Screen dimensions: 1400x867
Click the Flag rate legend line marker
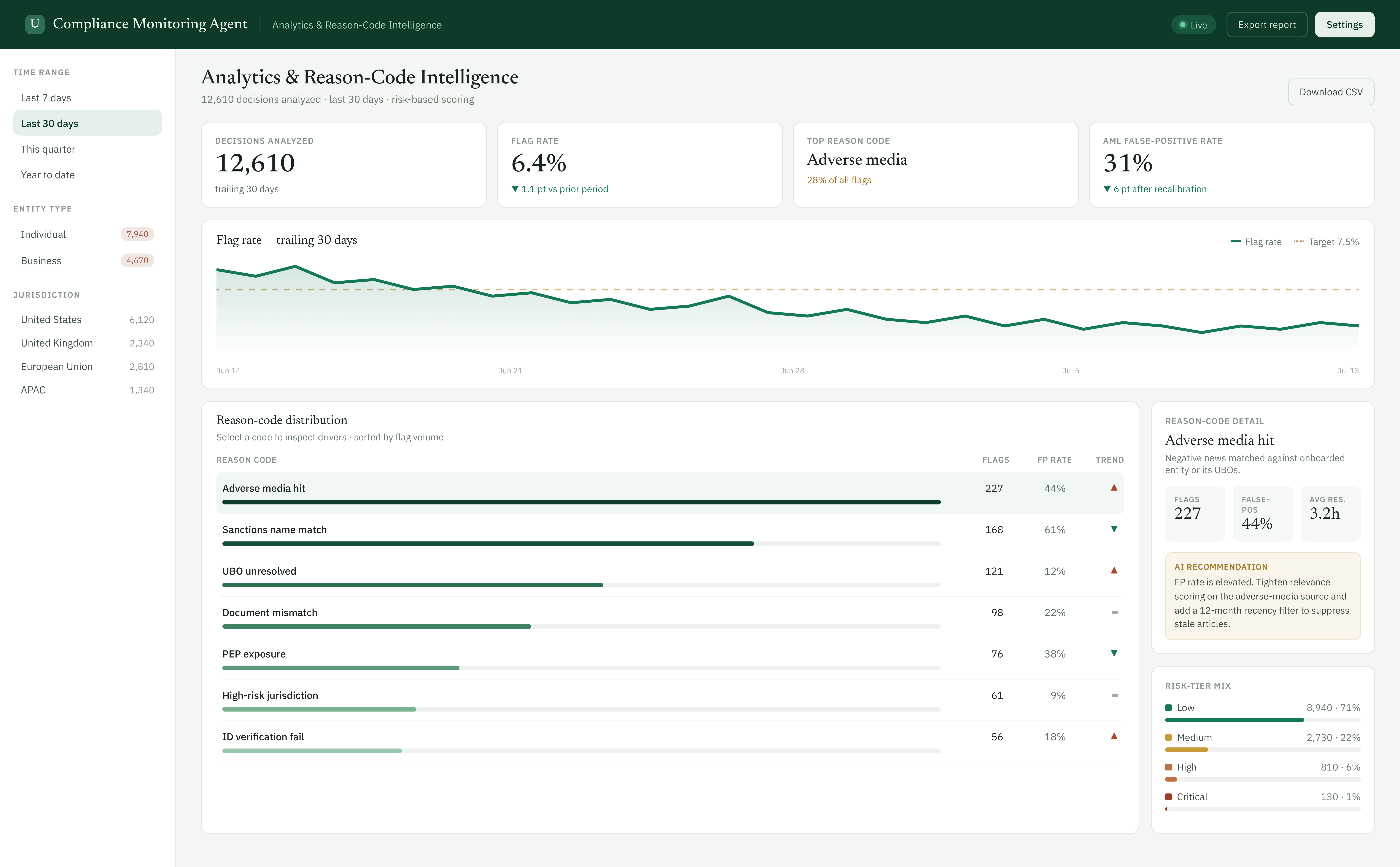[x=1235, y=241]
